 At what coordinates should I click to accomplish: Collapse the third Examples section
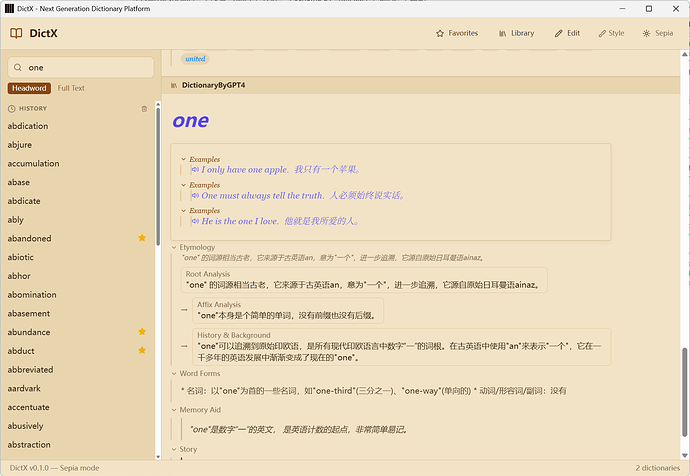[x=184, y=211]
